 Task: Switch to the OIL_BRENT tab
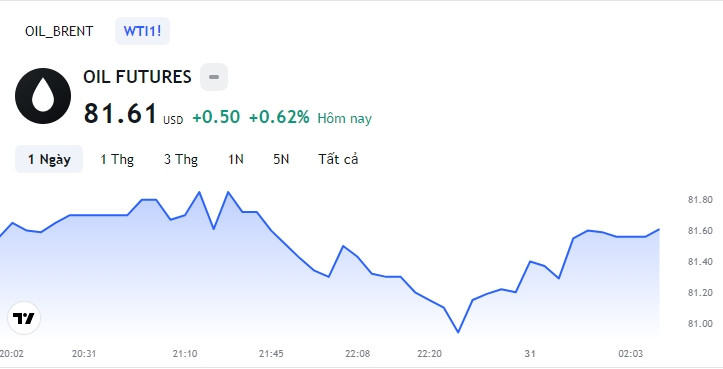59,31
